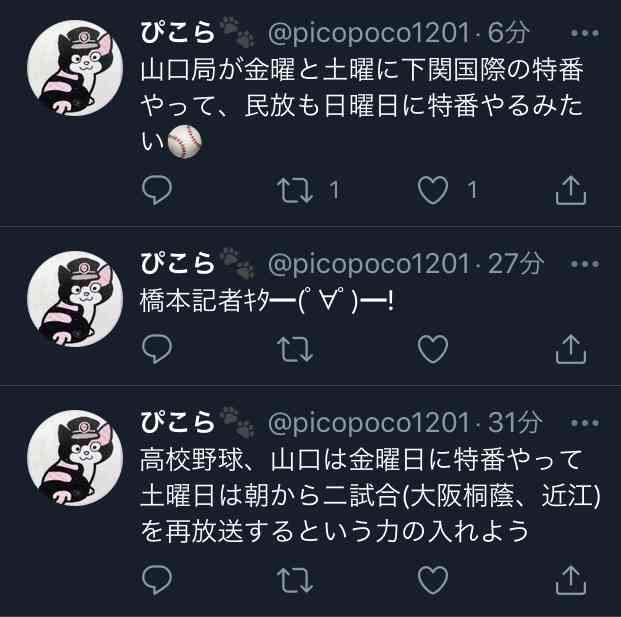Open ぴこら display name on 橋本記者 tweet
Viewport: 621px width, 617px height.
177,263
